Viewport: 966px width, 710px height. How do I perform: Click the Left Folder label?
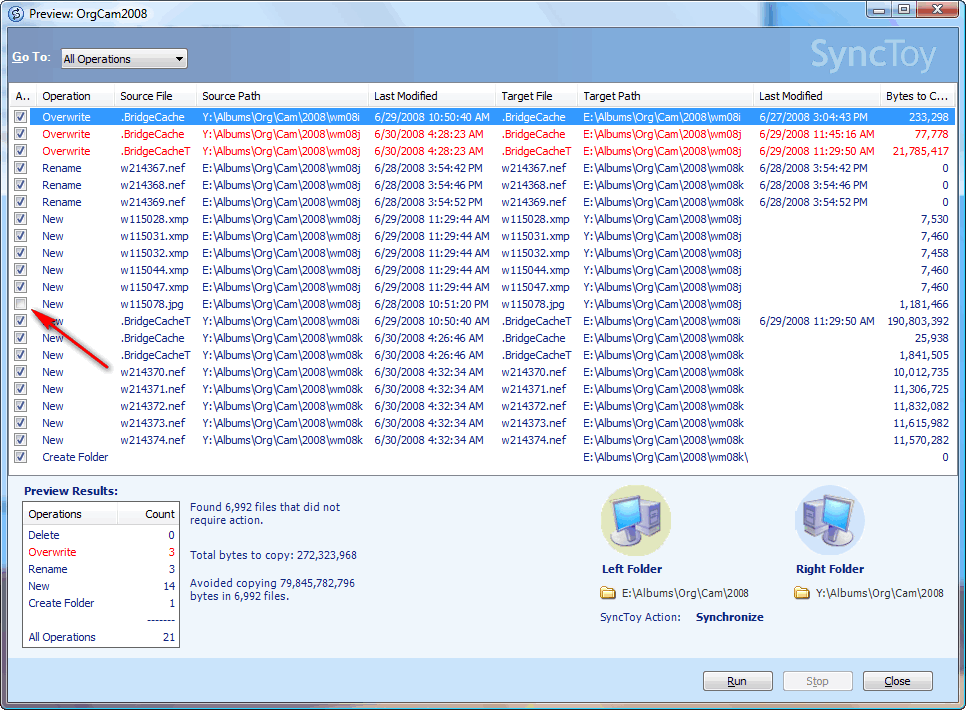[x=632, y=569]
